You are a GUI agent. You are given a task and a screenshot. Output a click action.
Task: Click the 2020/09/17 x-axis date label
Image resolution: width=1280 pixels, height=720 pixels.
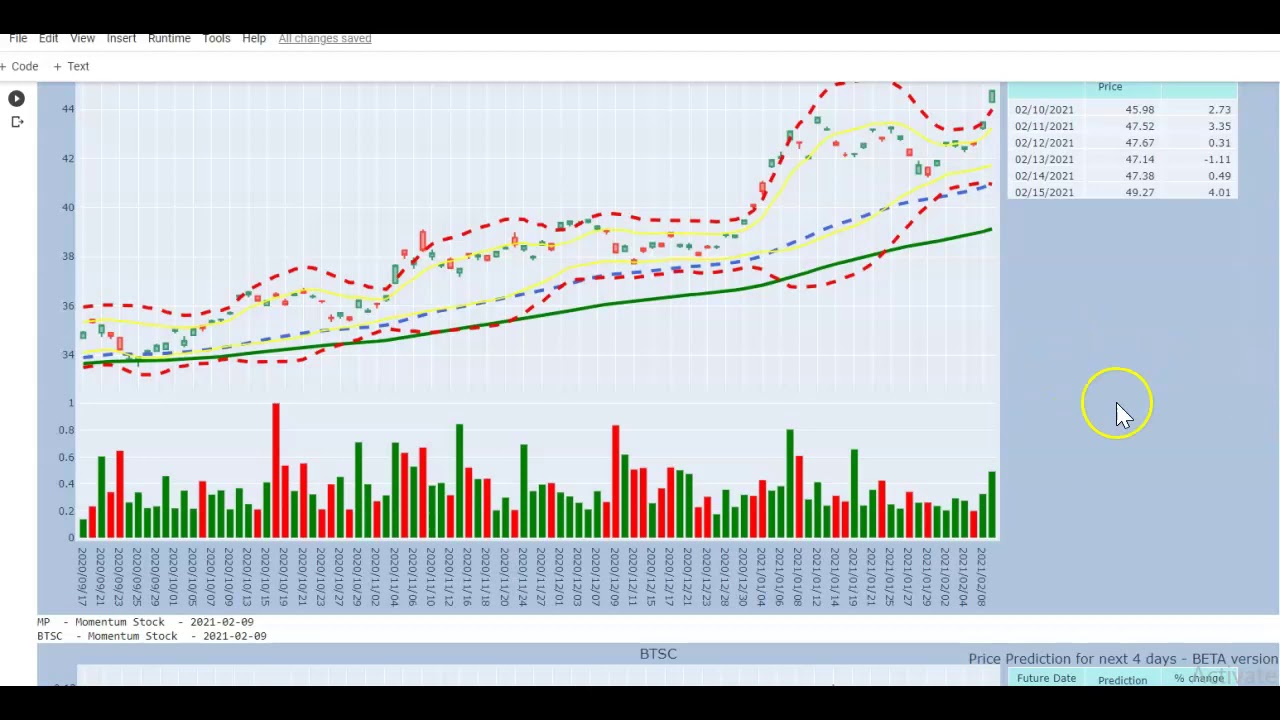[x=83, y=576]
